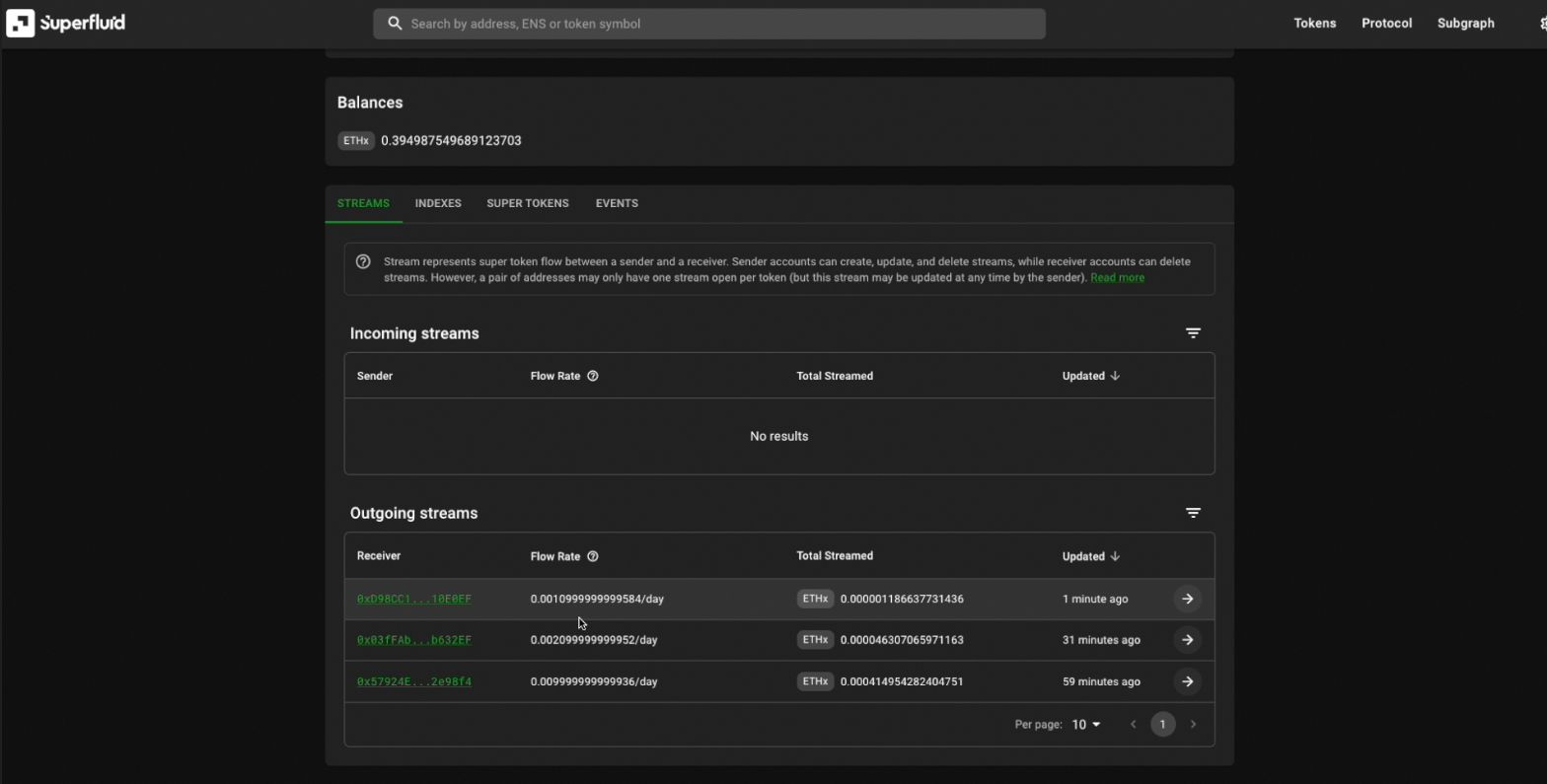The width and height of the screenshot is (1547, 784).
Task: Open receiver 0xD98CC1...10E0EF address
Action: coord(414,599)
